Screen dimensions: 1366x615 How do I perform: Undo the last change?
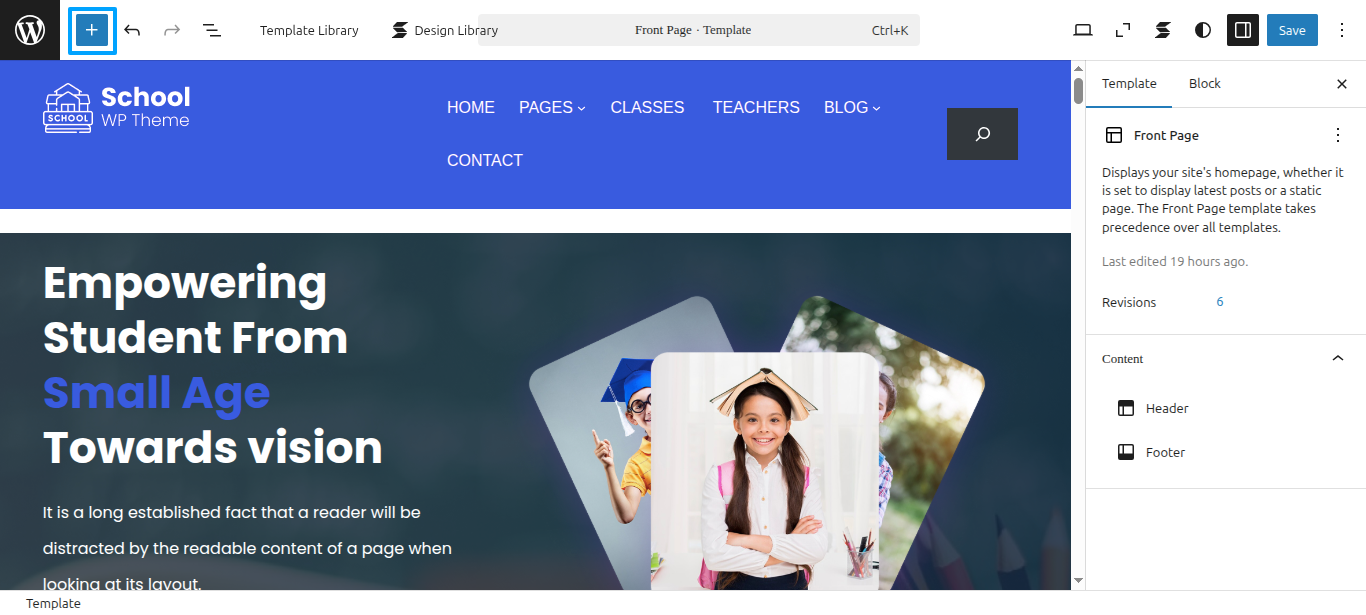pos(132,30)
